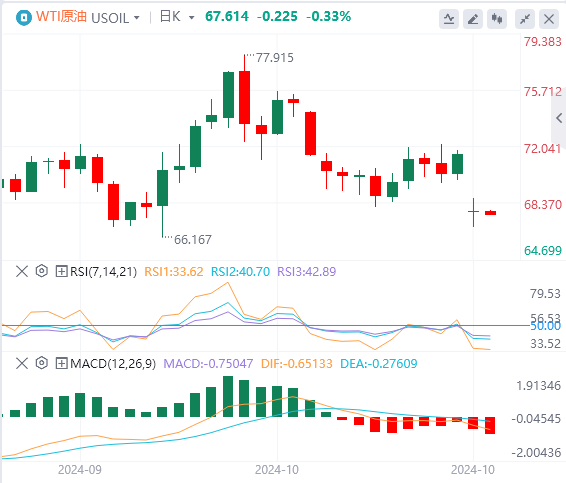Switch chart type via candlestick icon

click(x=497, y=19)
